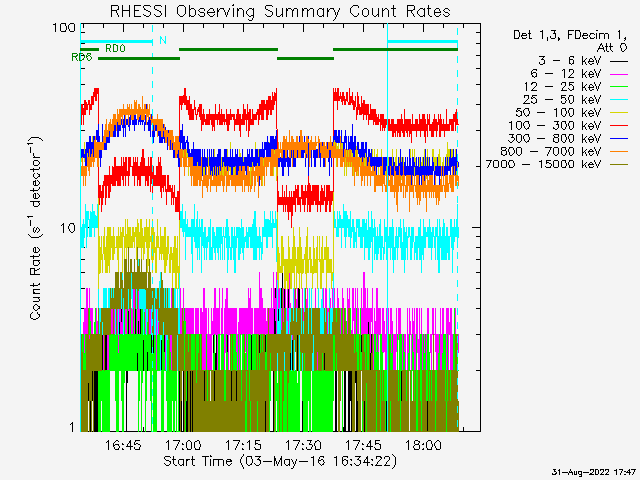Click the 'Det 1,3, FDecim 1,' header text
Screen dimensions: 640x480
(x=570, y=36)
